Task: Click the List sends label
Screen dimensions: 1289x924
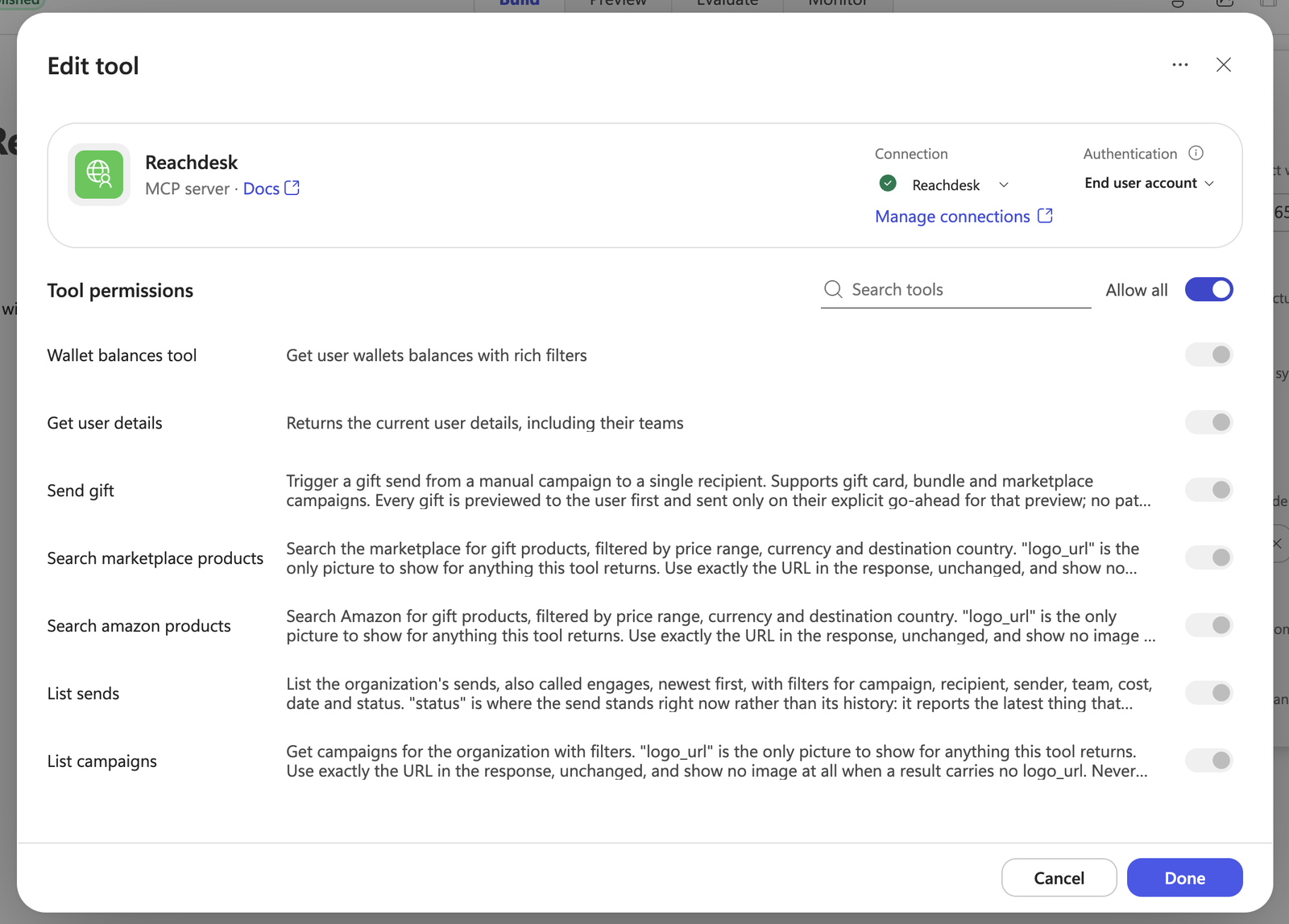Action: [83, 694]
